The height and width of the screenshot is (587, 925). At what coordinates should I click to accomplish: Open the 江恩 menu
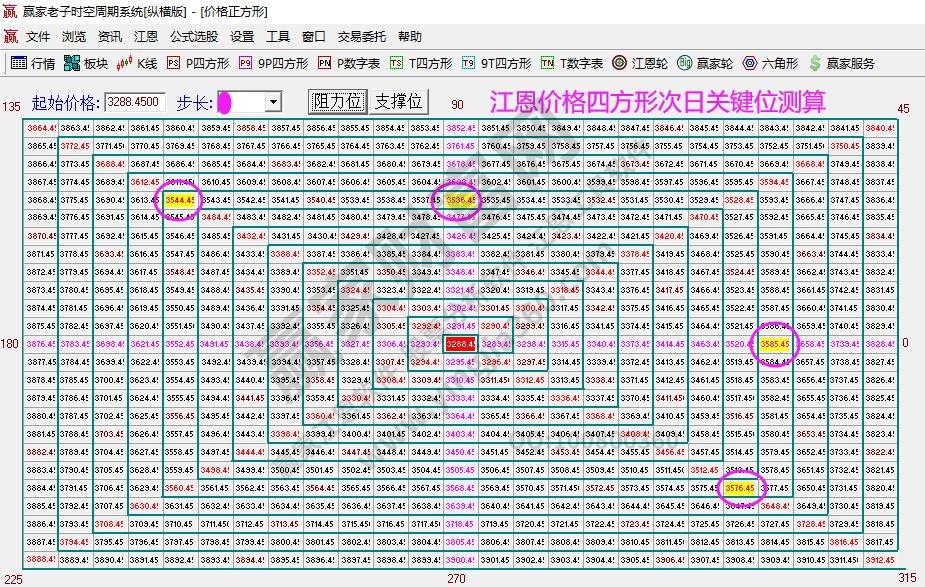[x=146, y=36]
